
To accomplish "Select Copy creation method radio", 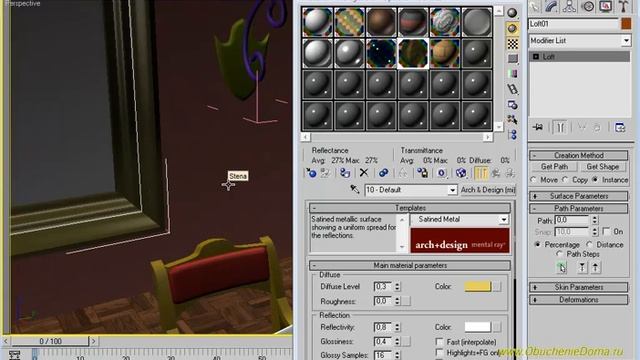I will click(x=565, y=180).
